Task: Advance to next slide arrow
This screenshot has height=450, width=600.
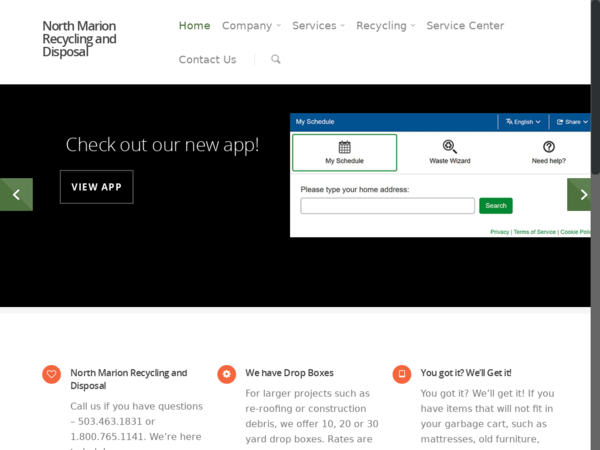Action: (579, 194)
